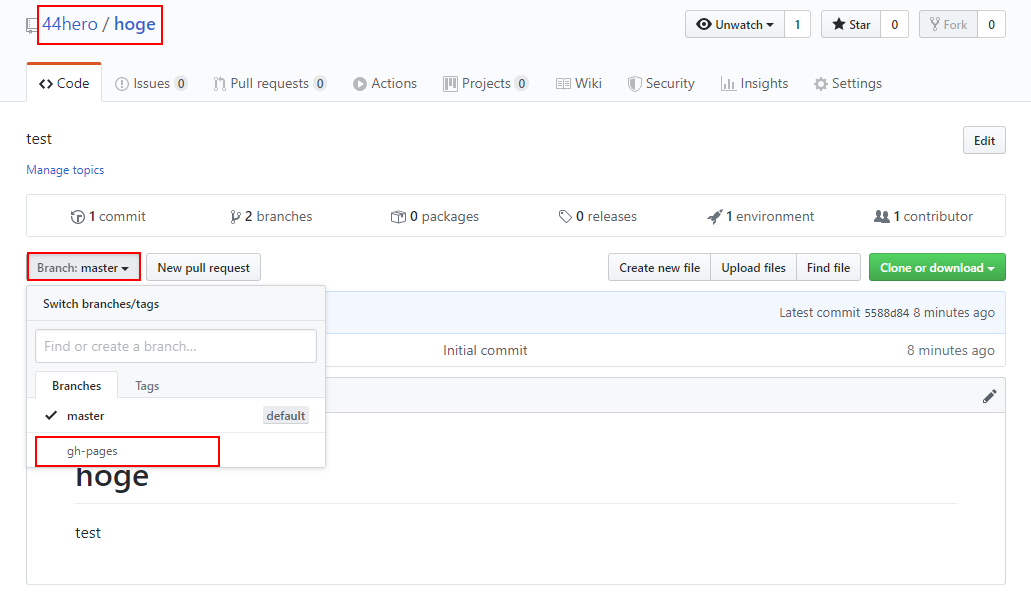
Task: Open the Projects tab
Action: [486, 84]
